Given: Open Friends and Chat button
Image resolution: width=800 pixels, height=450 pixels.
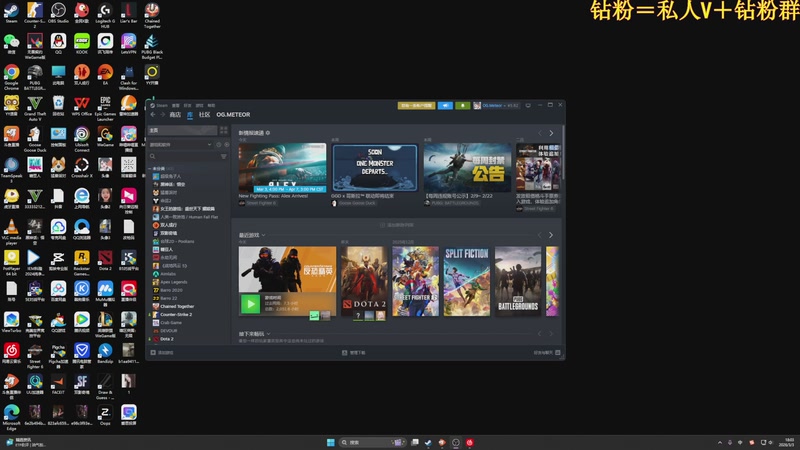Looking at the screenshot, I should coord(547,353).
